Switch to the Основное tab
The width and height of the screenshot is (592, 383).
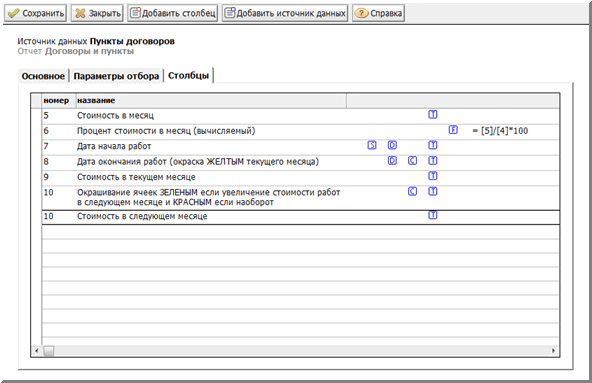[x=43, y=76]
